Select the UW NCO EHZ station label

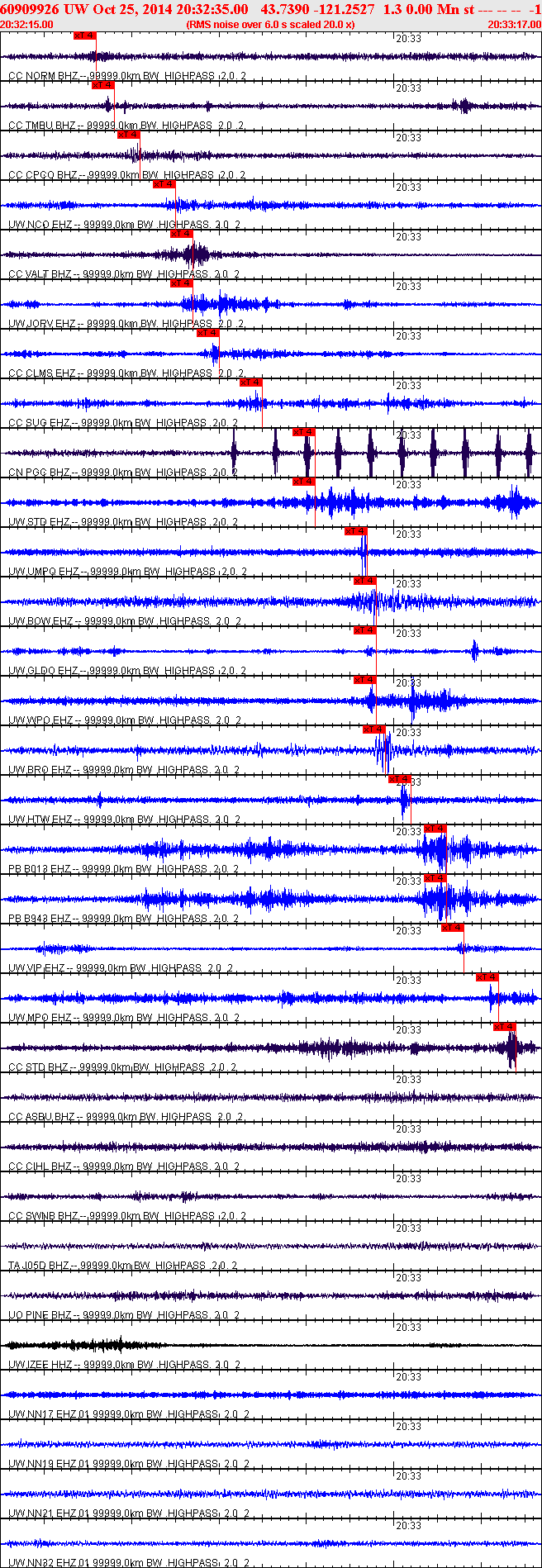coord(125,225)
